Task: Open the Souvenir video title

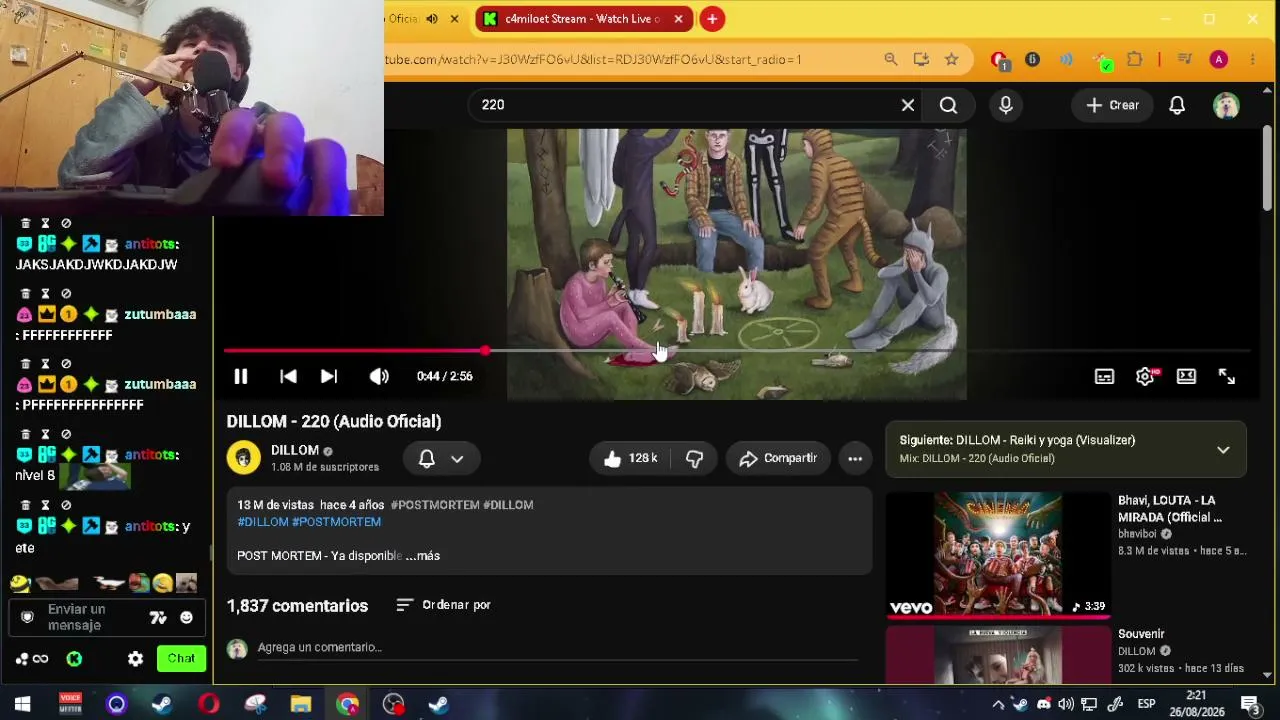Action: coord(1141,634)
